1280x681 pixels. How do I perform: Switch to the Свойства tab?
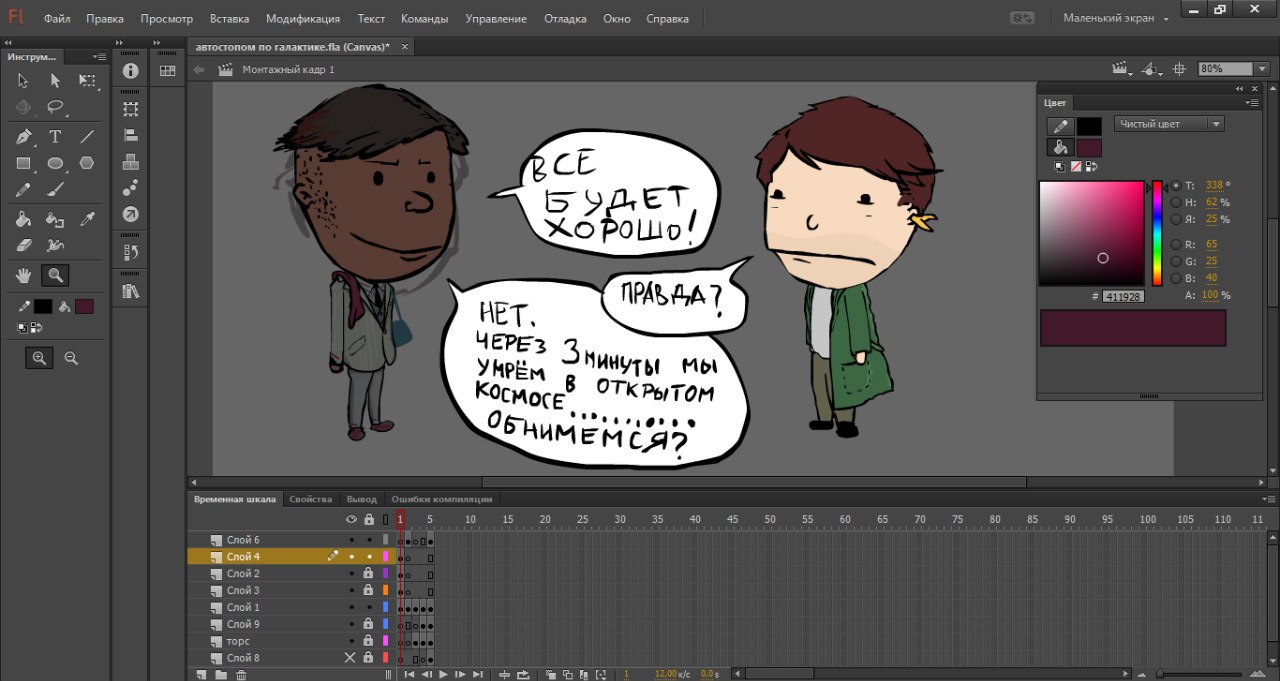[x=310, y=499]
